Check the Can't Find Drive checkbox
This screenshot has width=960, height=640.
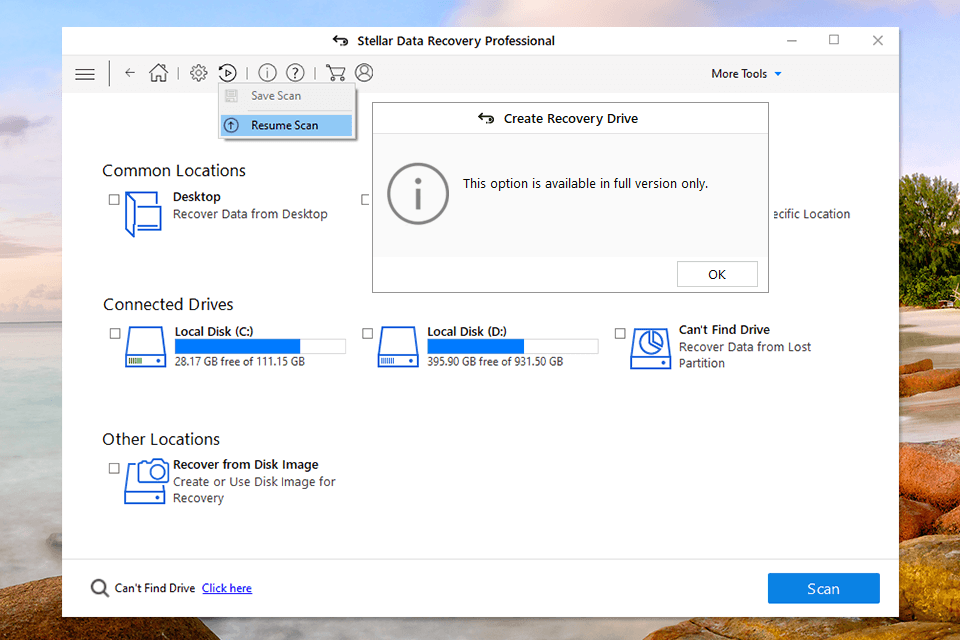click(620, 334)
